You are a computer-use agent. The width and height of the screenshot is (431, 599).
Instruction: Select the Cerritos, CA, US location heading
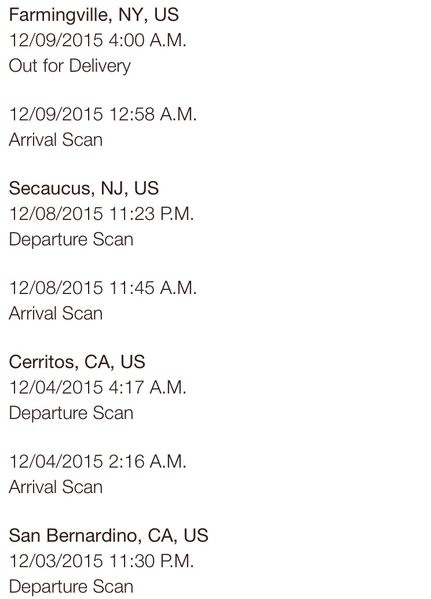[77, 362]
